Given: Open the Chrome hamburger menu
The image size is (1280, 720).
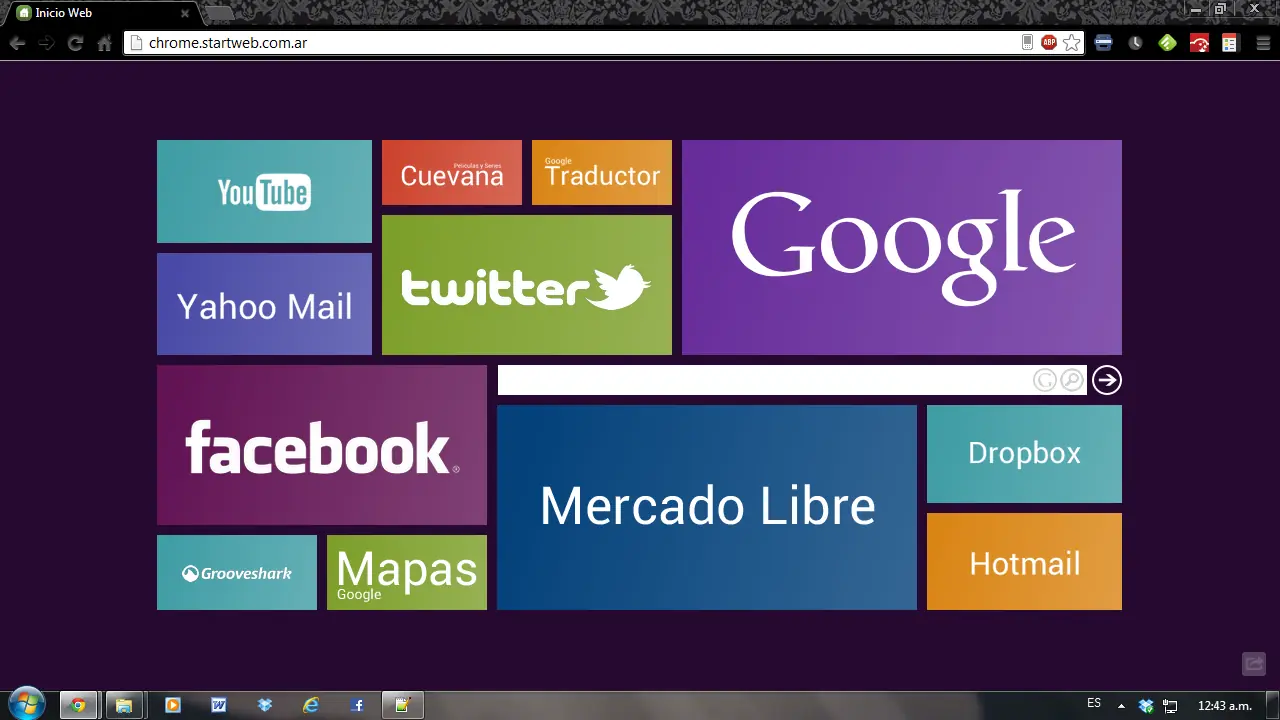Looking at the screenshot, I should tap(1263, 43).
